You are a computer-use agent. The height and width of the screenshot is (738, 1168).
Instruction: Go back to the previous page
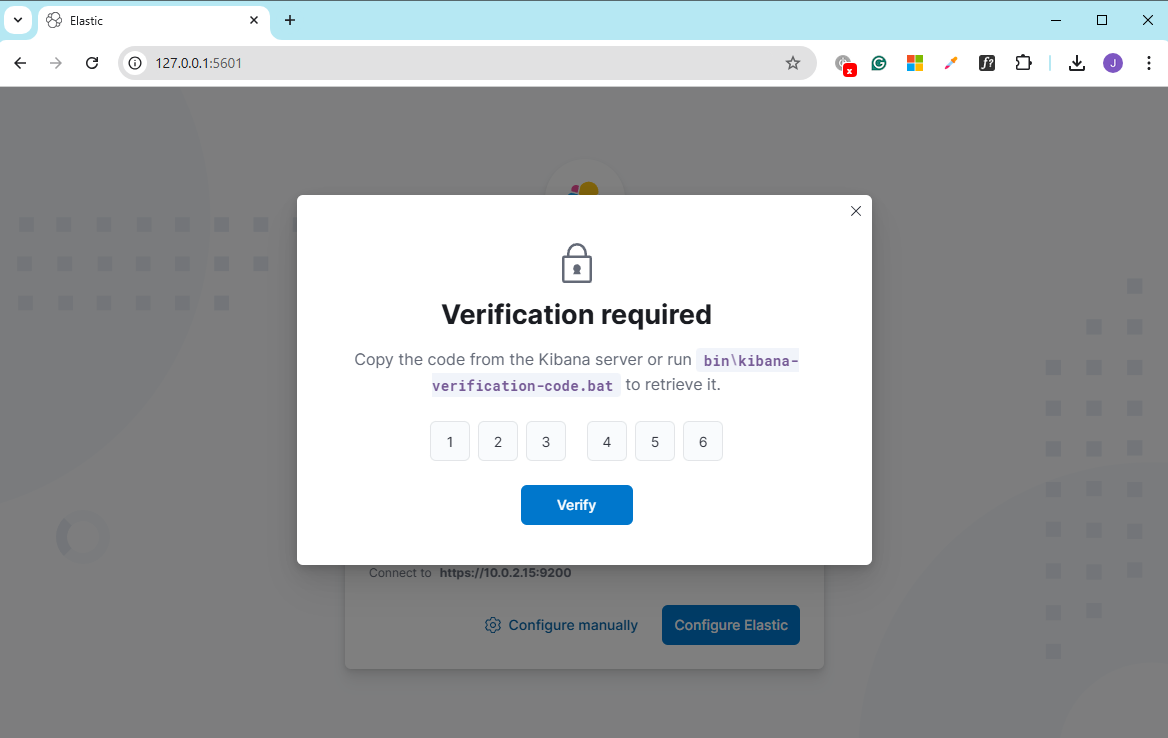20,63
